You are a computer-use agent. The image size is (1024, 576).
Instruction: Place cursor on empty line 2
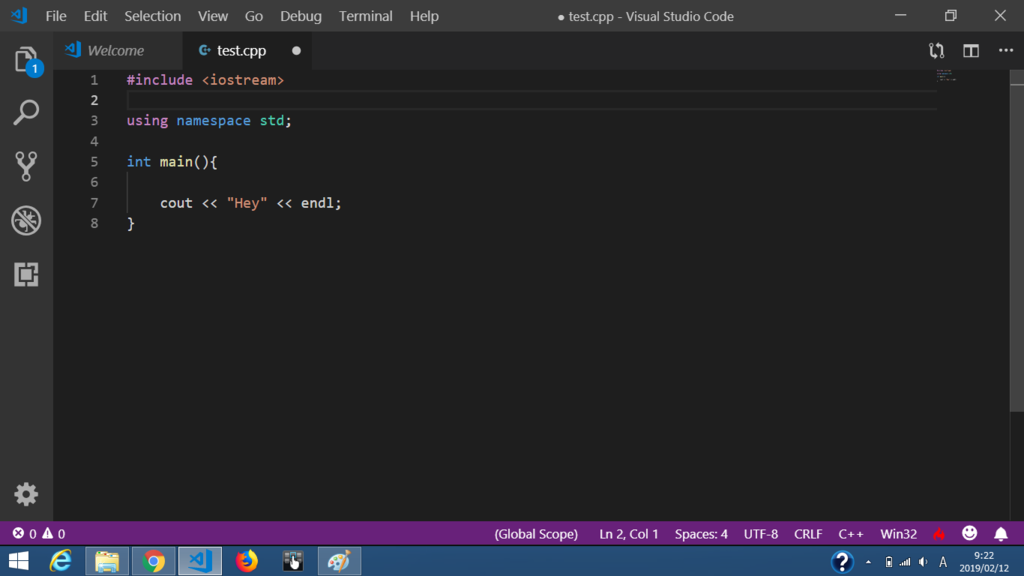pos(532,100)
